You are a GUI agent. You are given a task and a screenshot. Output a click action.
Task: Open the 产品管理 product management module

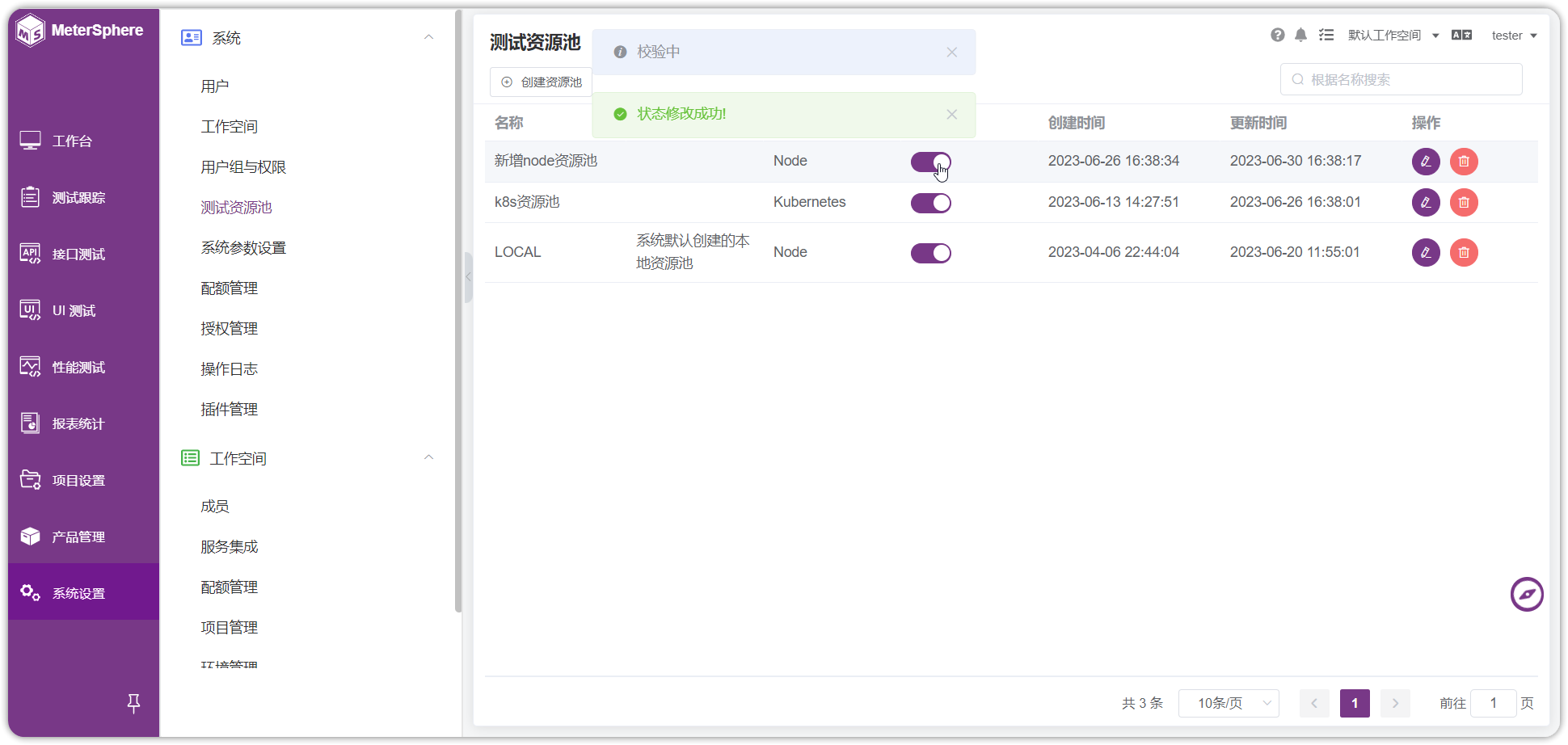pos(83,537)
